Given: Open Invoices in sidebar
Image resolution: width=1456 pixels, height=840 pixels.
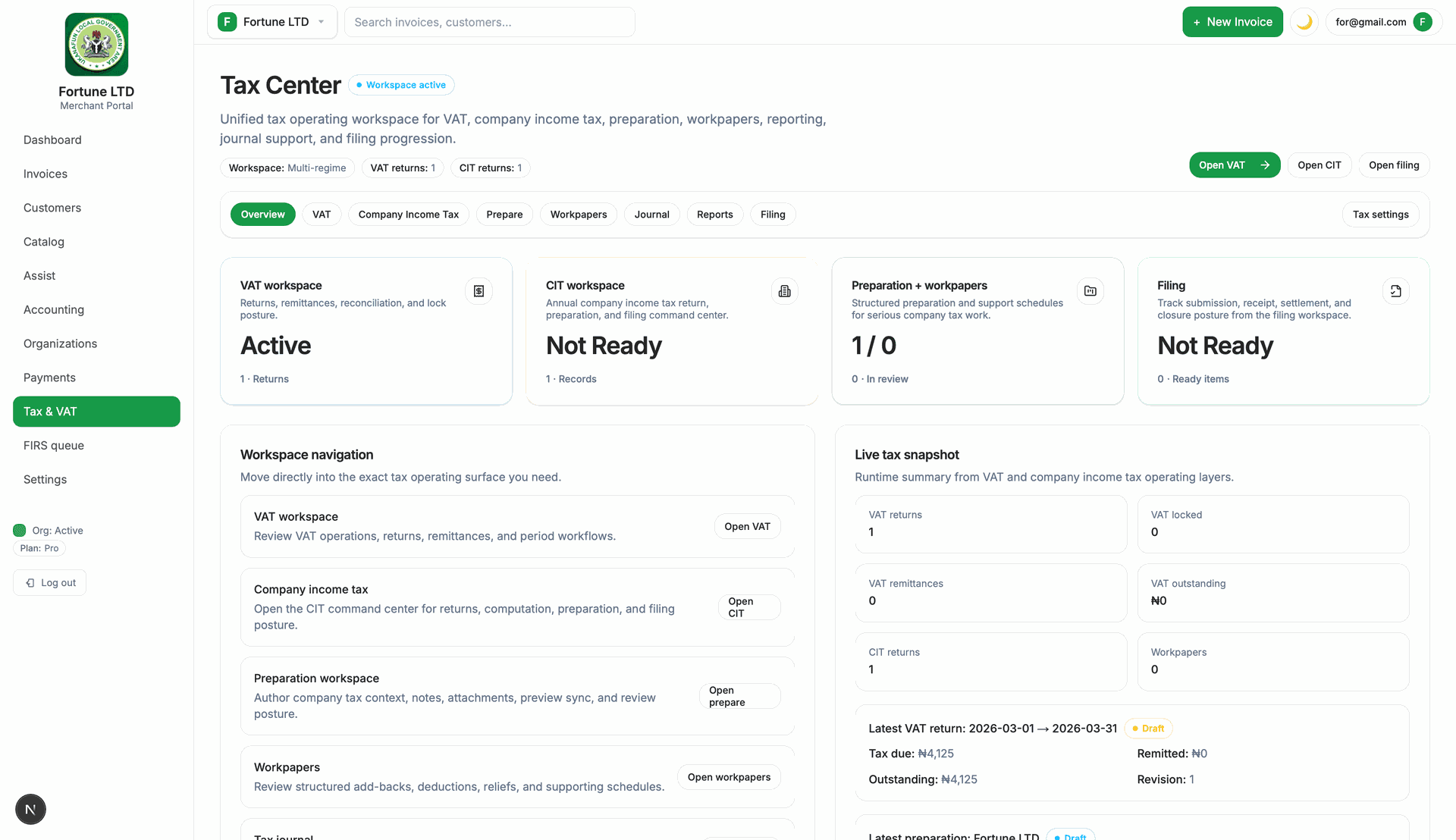Looking at the screenshot, I should click(96, 174).
